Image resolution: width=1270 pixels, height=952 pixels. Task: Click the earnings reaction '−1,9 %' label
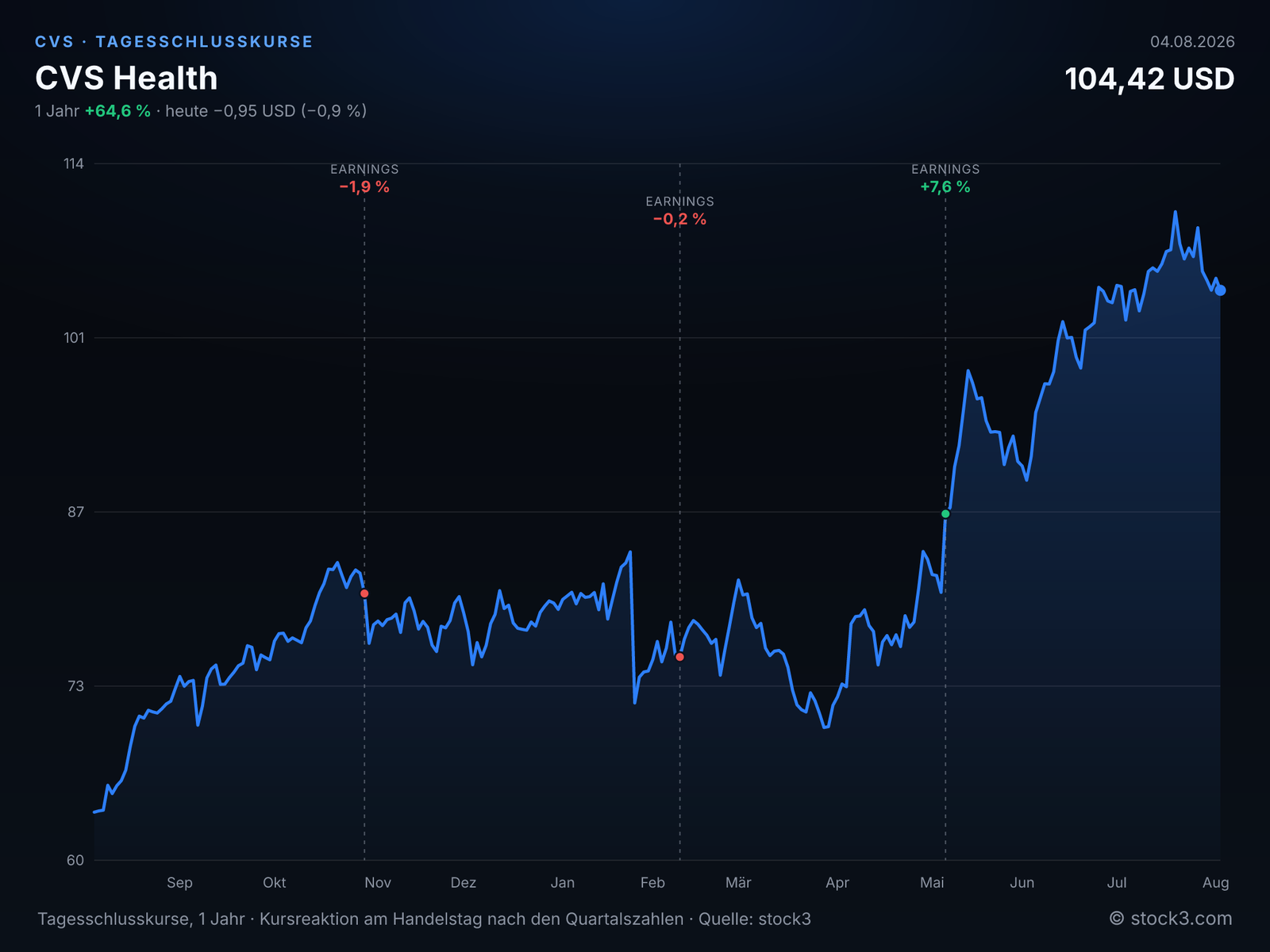pyautogui.click(x=364, y=187)
